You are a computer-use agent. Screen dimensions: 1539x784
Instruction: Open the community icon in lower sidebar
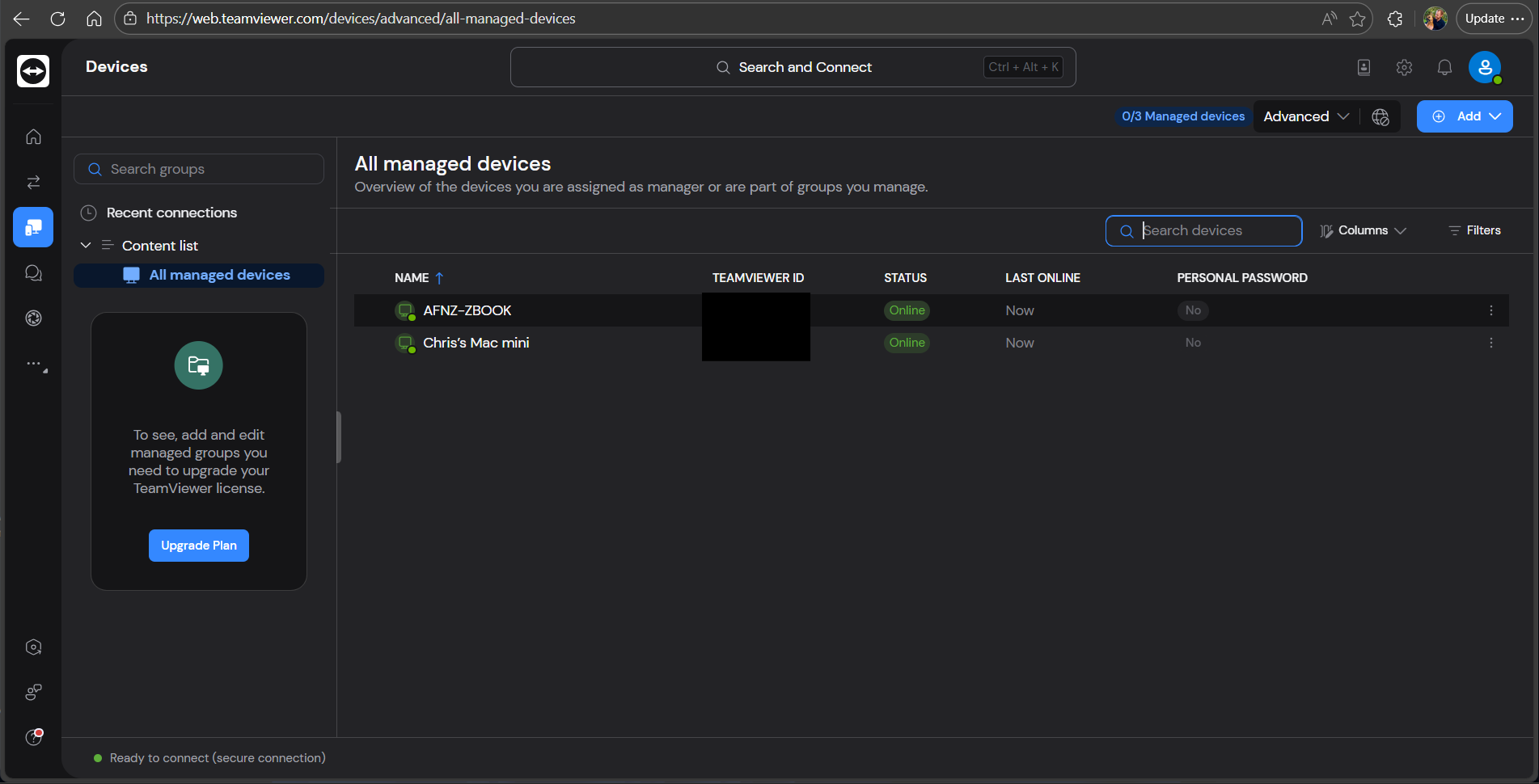pyautogui.click(x=33, y=692)
